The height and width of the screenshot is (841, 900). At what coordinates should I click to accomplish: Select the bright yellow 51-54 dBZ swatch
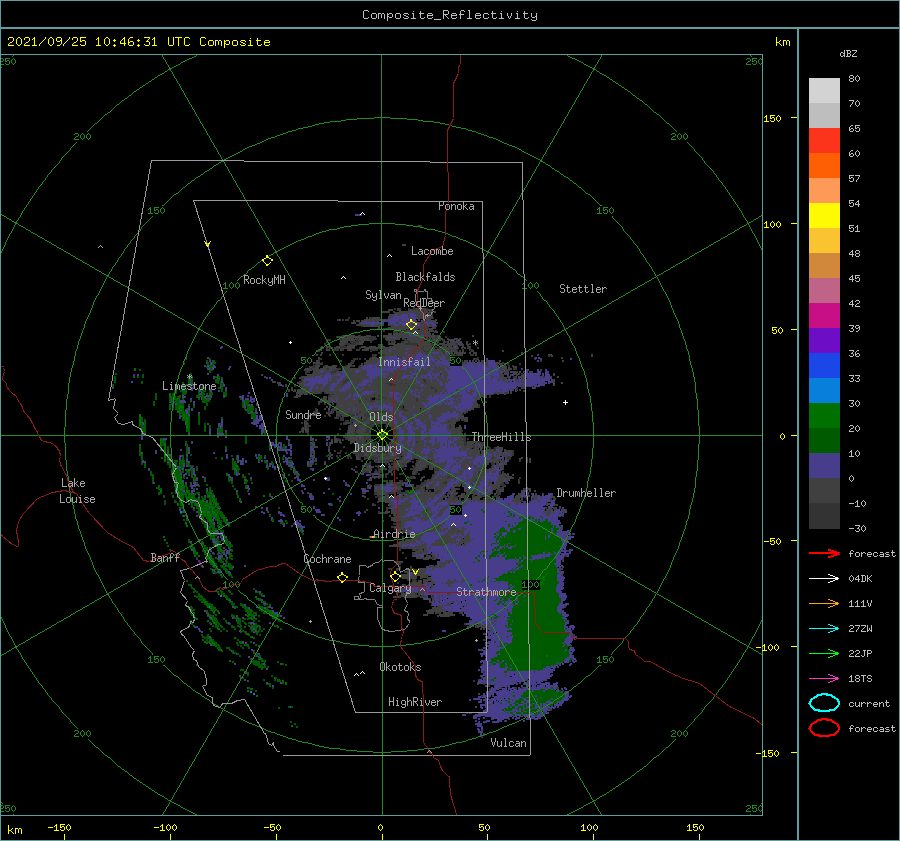[824, 216]
